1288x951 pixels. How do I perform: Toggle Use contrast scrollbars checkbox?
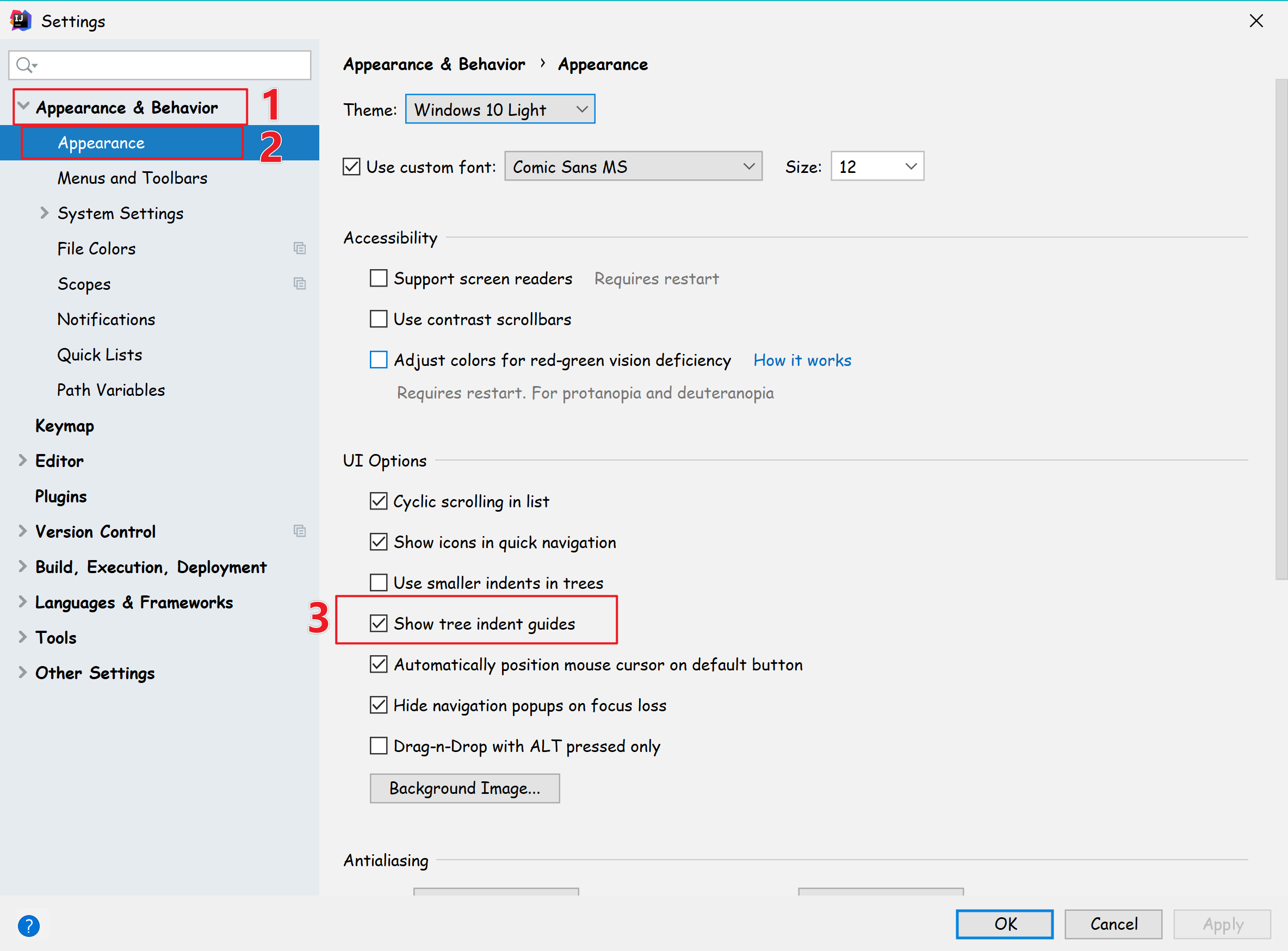[378, 319]
